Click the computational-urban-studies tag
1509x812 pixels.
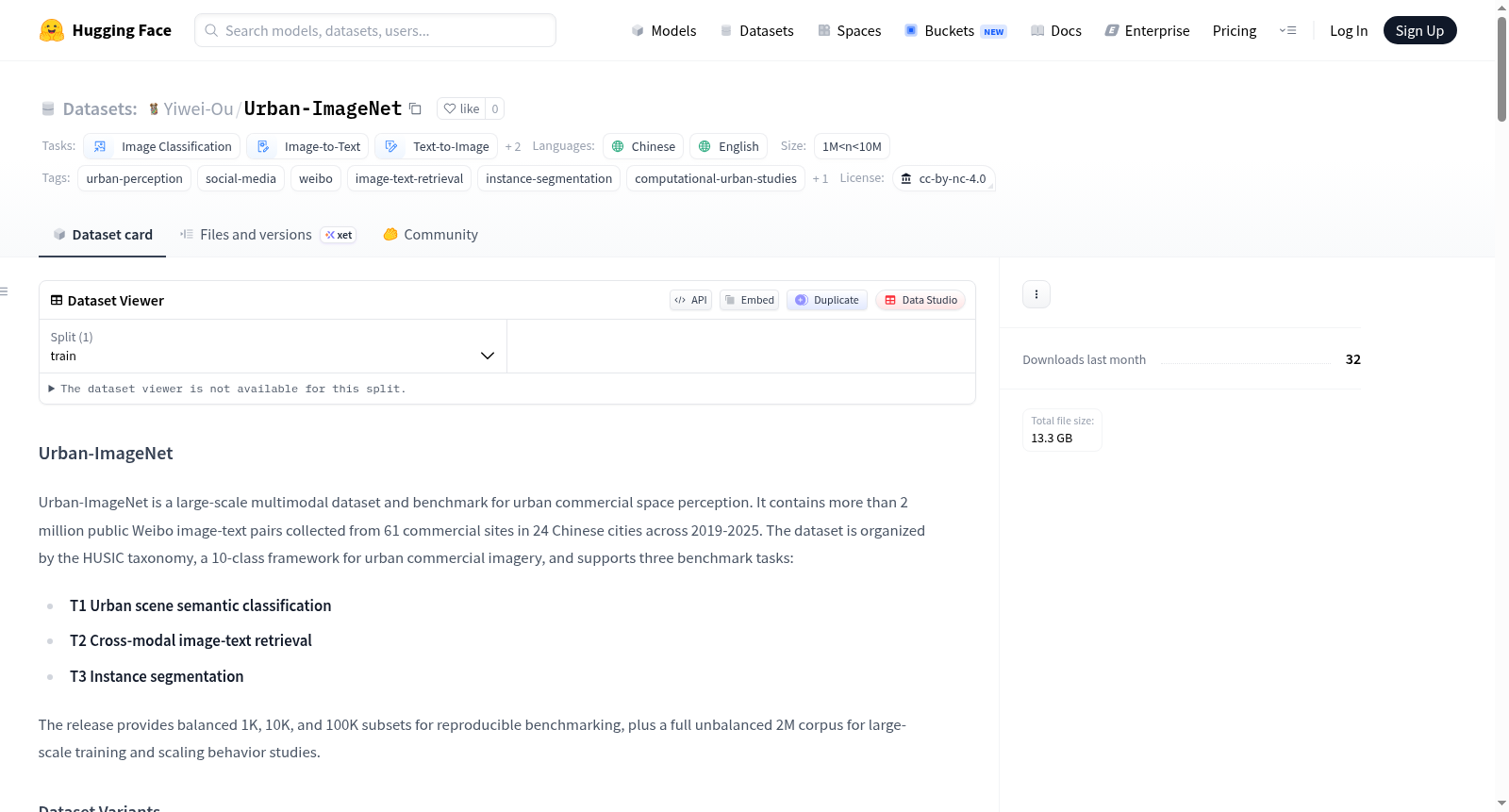(716, 178)
